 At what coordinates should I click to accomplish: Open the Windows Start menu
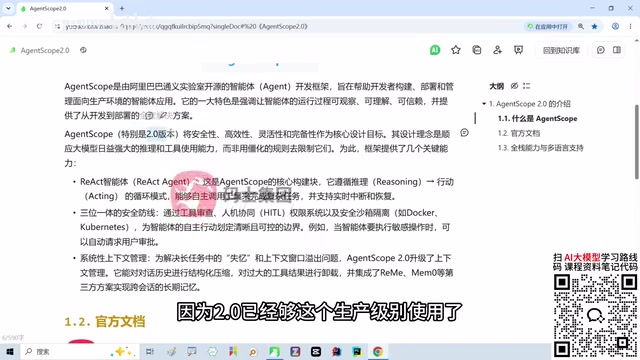(10, 351)
